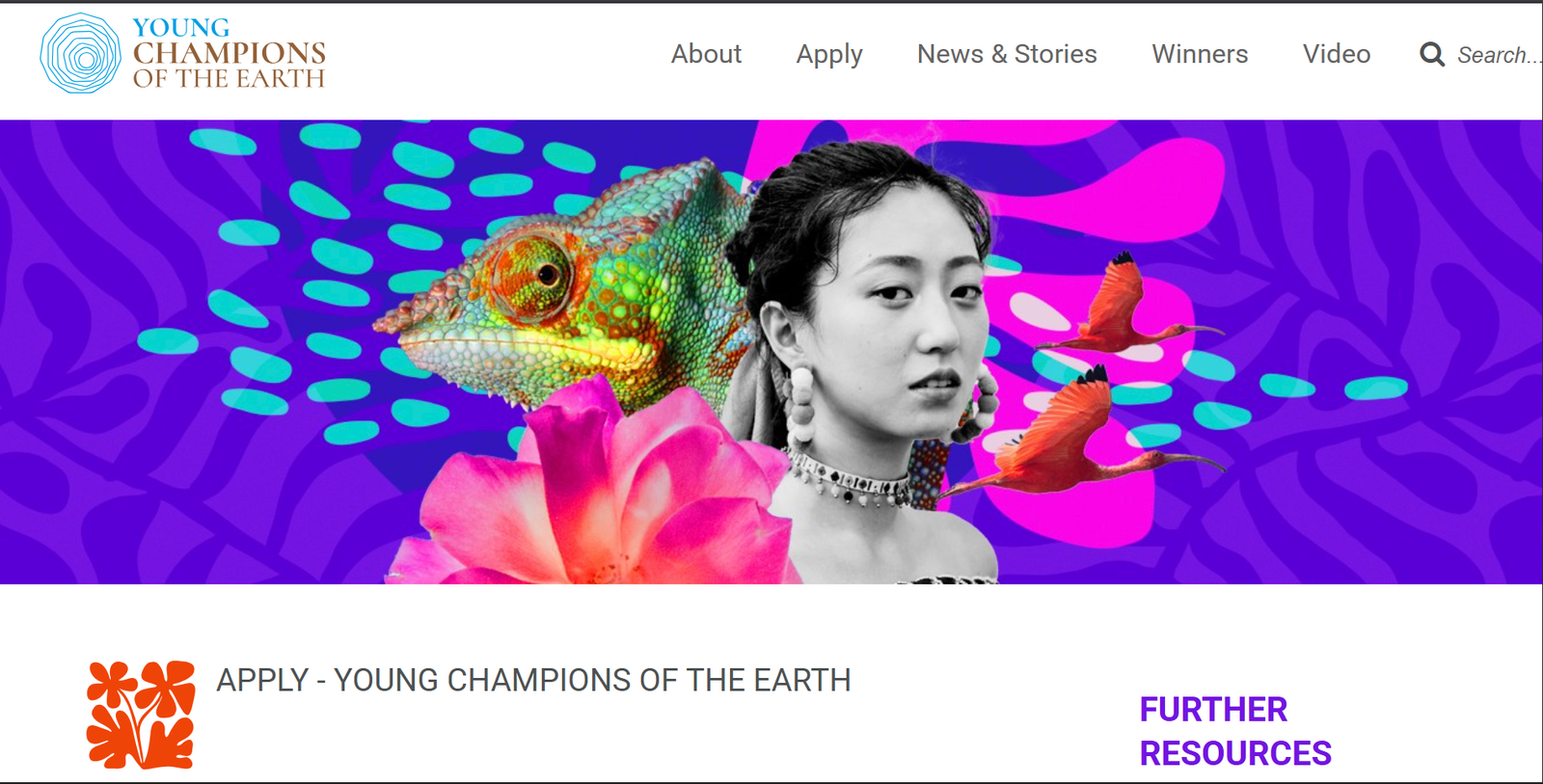Viewport: 1543px width, 784px height.
Task: Click the Young Champions of the Earth logo text
Action: click(x=229, y=54)
